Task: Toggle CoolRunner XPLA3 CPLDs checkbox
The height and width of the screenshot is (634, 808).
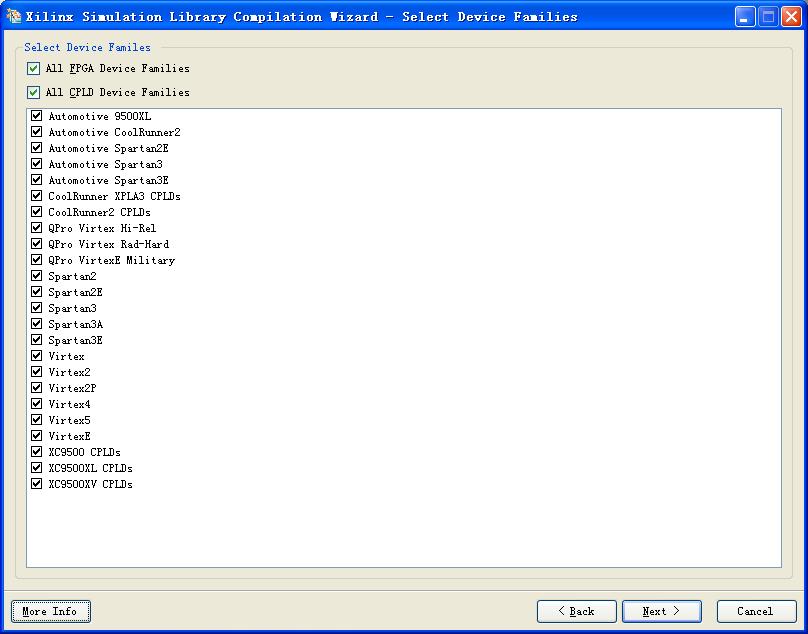Action: (x=37, y=196)
